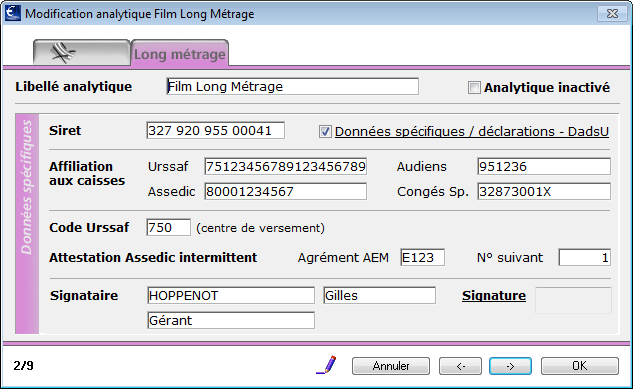Click the Annuler button
The width and height of the screenshot is (633, 389).
[x=391, y=366]
